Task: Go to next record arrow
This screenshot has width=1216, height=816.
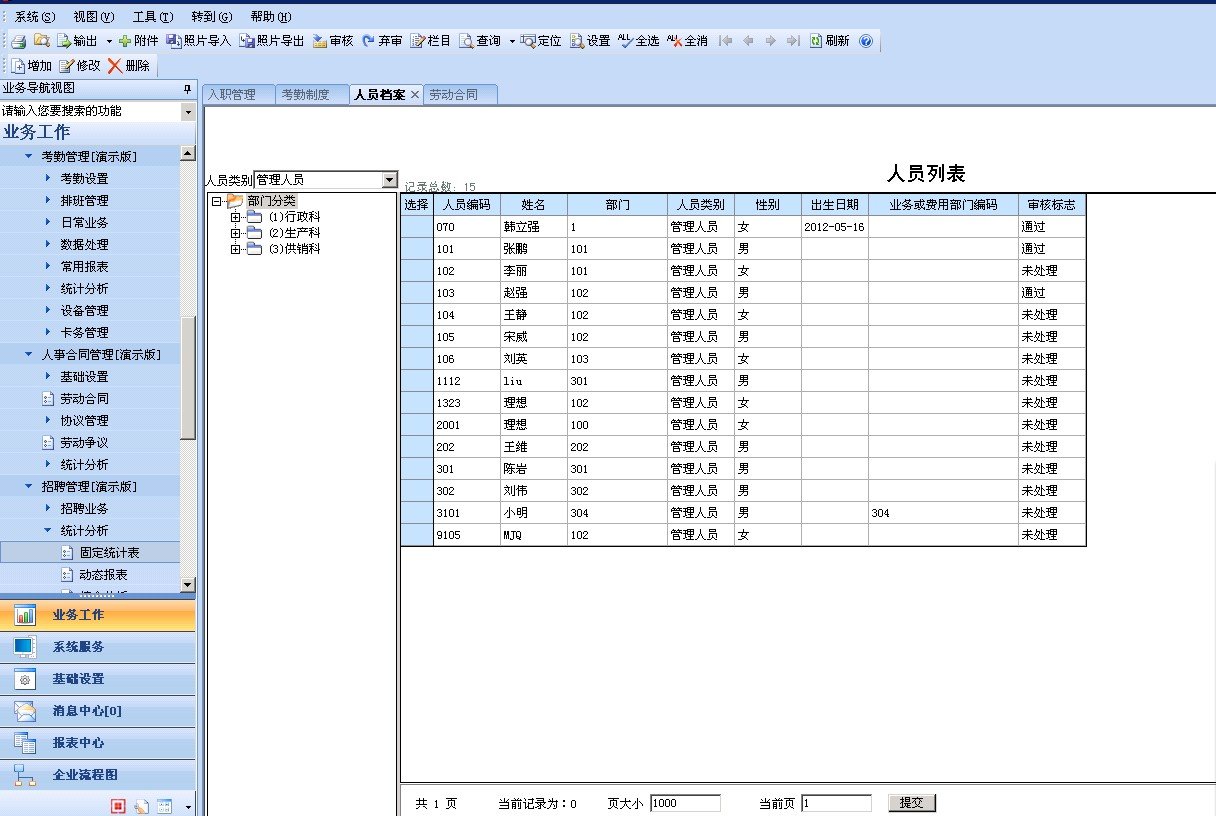Action: [x=770, y=41]
